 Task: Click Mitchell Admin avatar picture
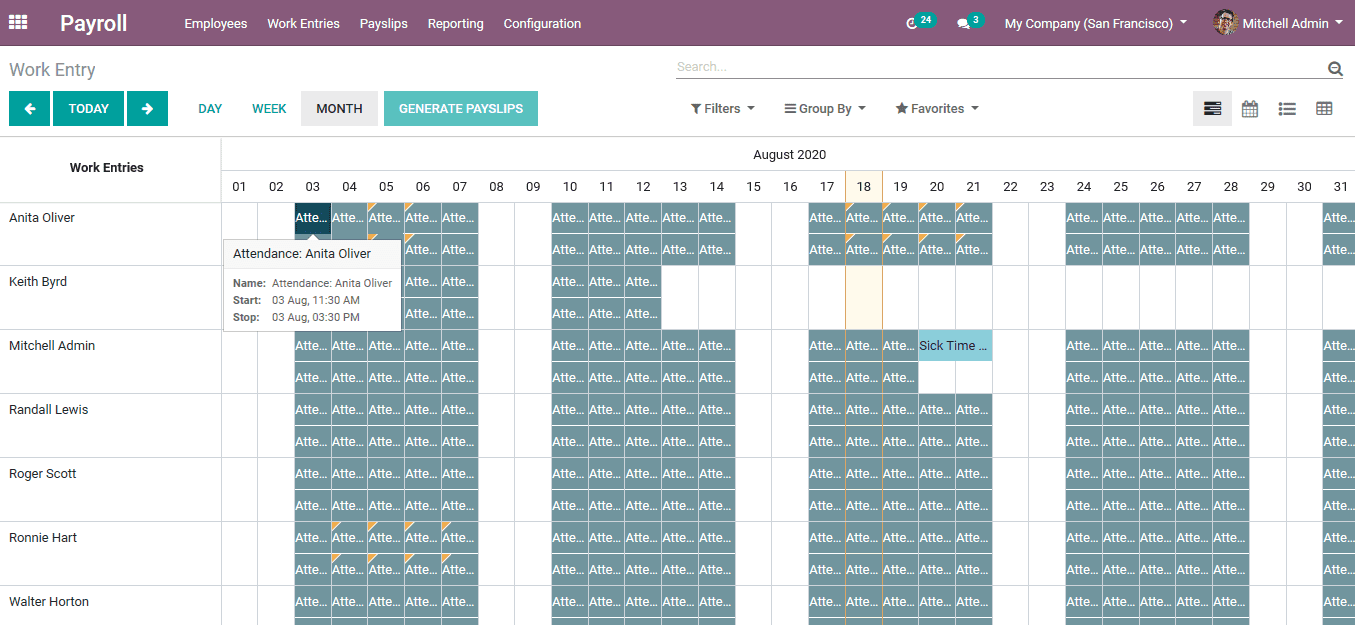(x=1225, y=23)
